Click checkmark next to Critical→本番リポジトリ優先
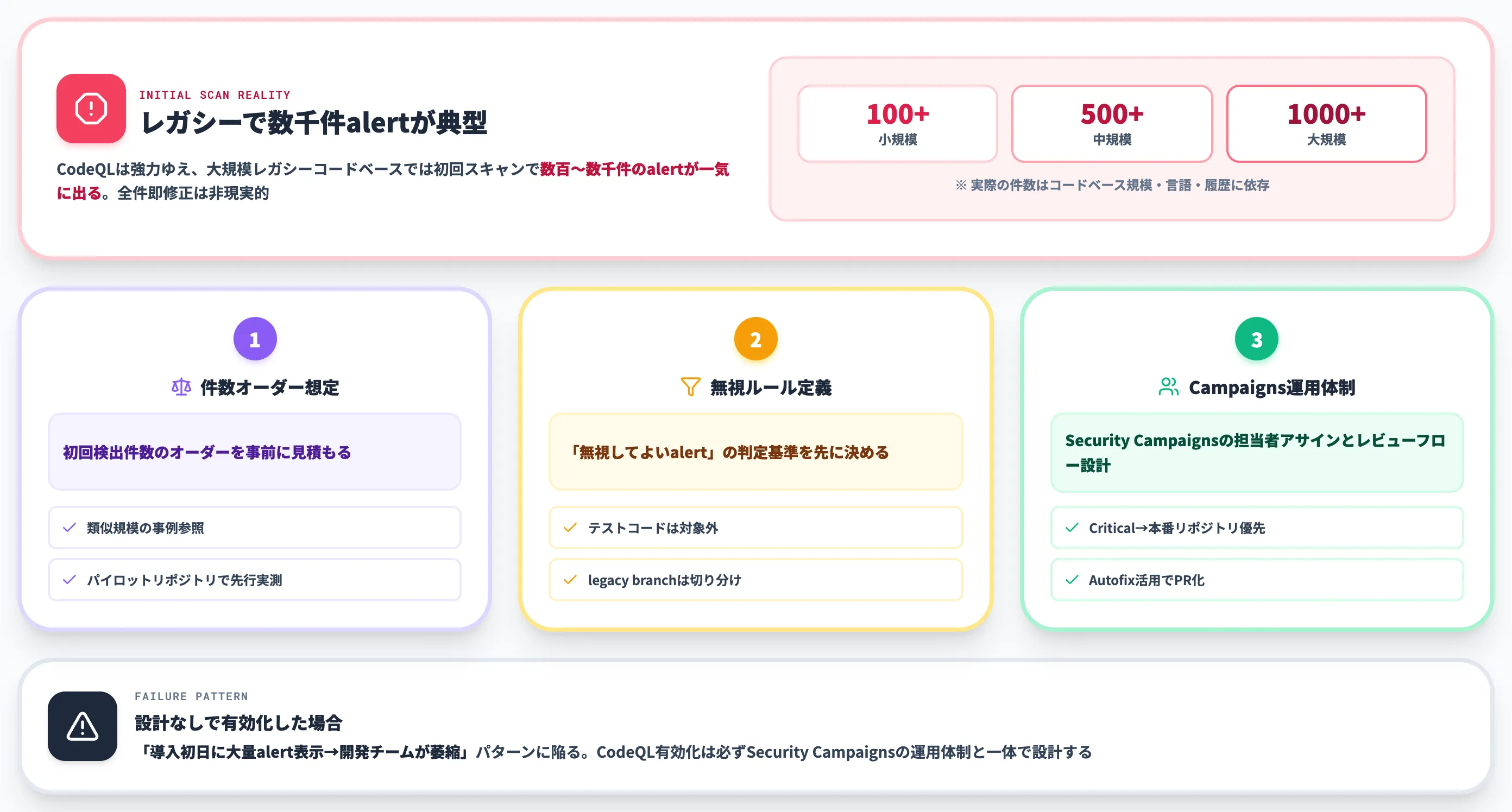Screen dimensions: 1512x812 point(1072,528)
